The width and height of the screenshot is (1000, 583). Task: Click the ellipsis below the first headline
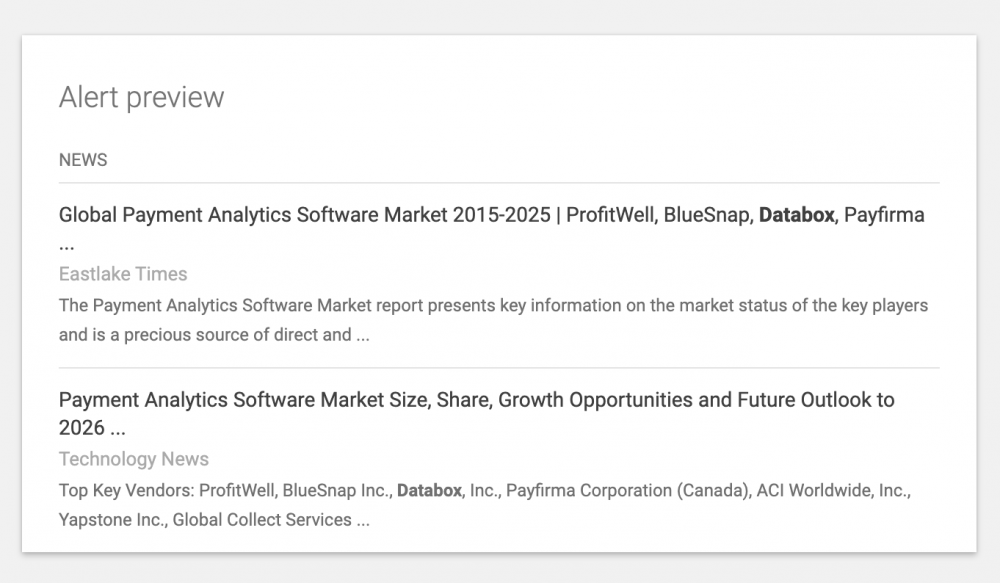67,244
